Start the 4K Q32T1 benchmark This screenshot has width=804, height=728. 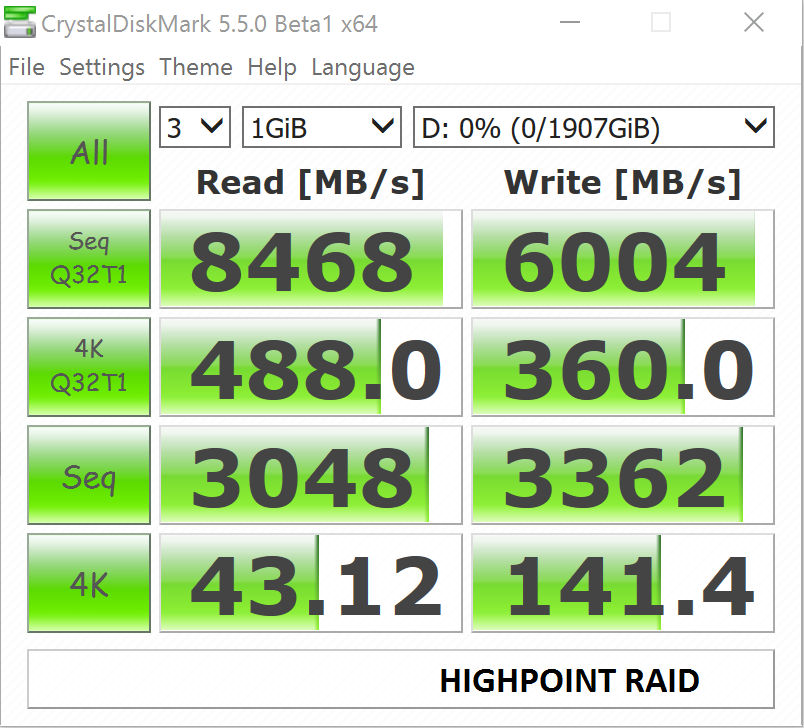pyautogui.click(x=89, y=367)
